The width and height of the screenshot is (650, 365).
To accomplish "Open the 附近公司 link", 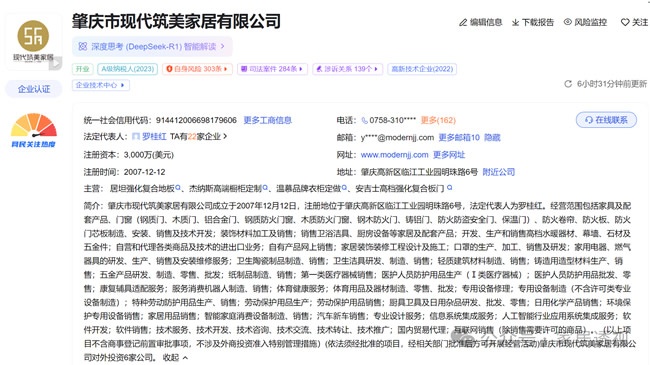I will tap(499, 172).
